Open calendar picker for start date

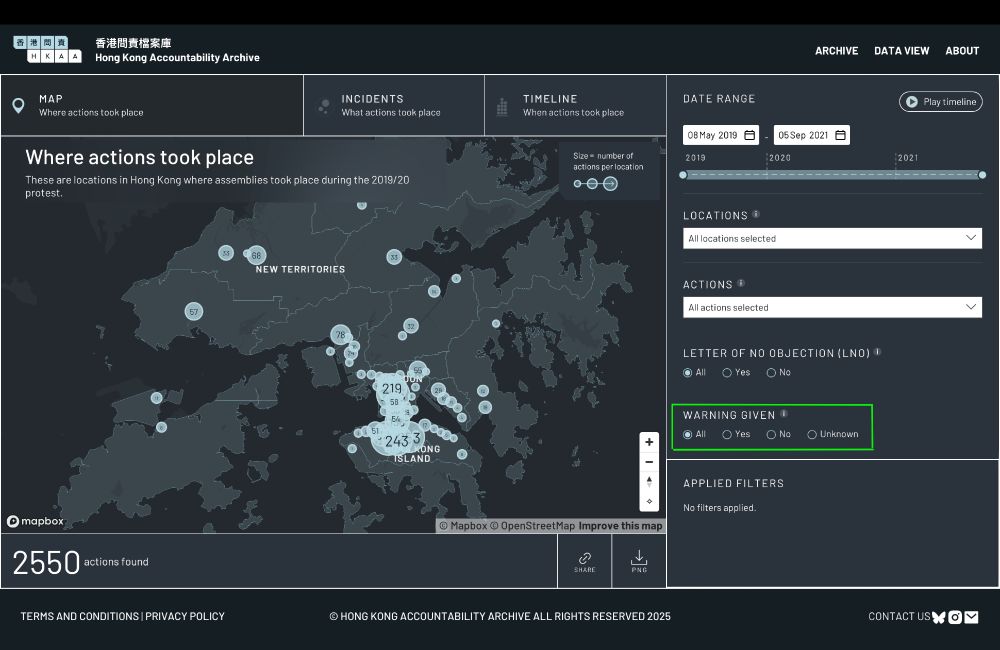(x=750, y=135)
